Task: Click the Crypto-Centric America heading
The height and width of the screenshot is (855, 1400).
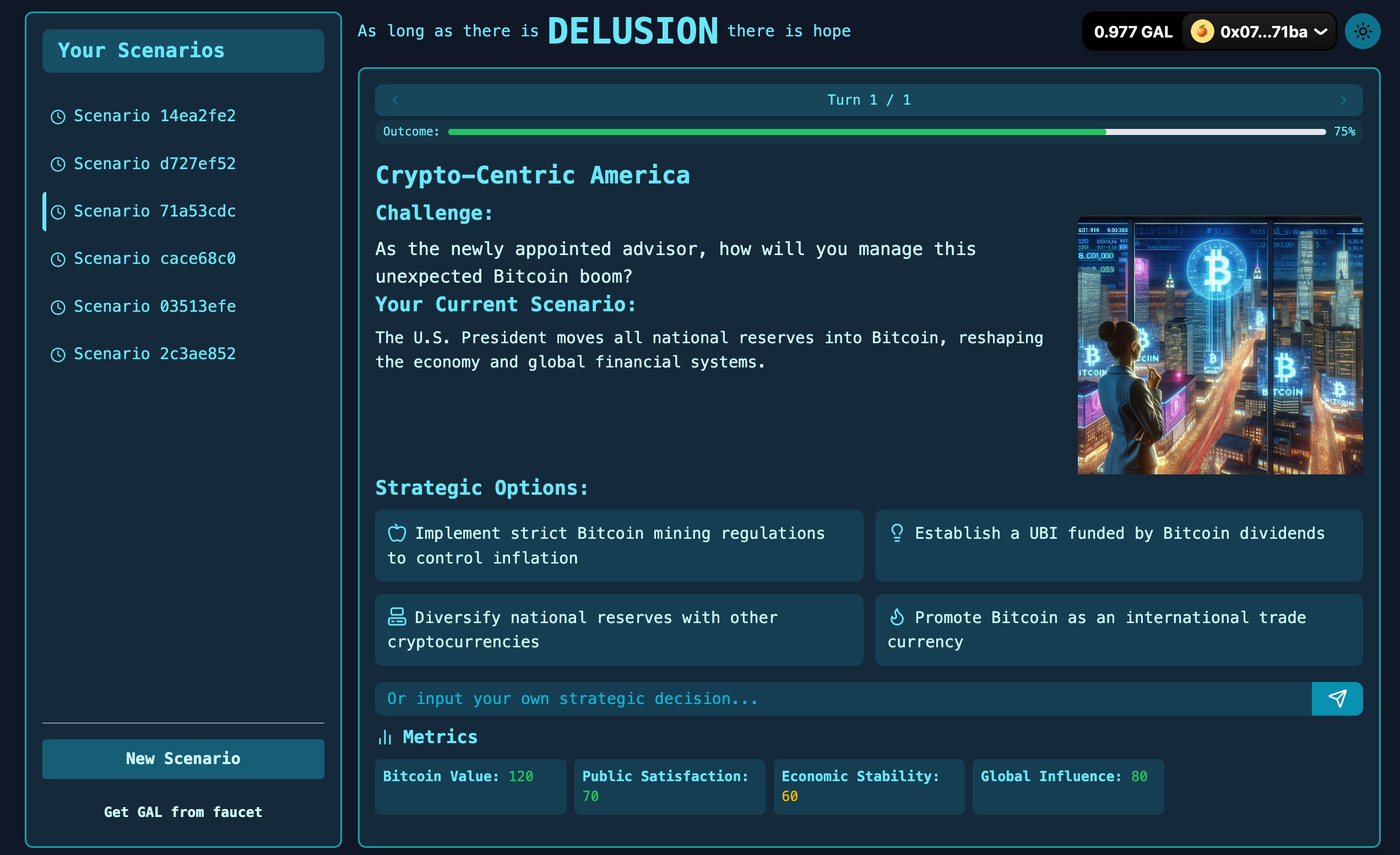Action: point(533,175)
